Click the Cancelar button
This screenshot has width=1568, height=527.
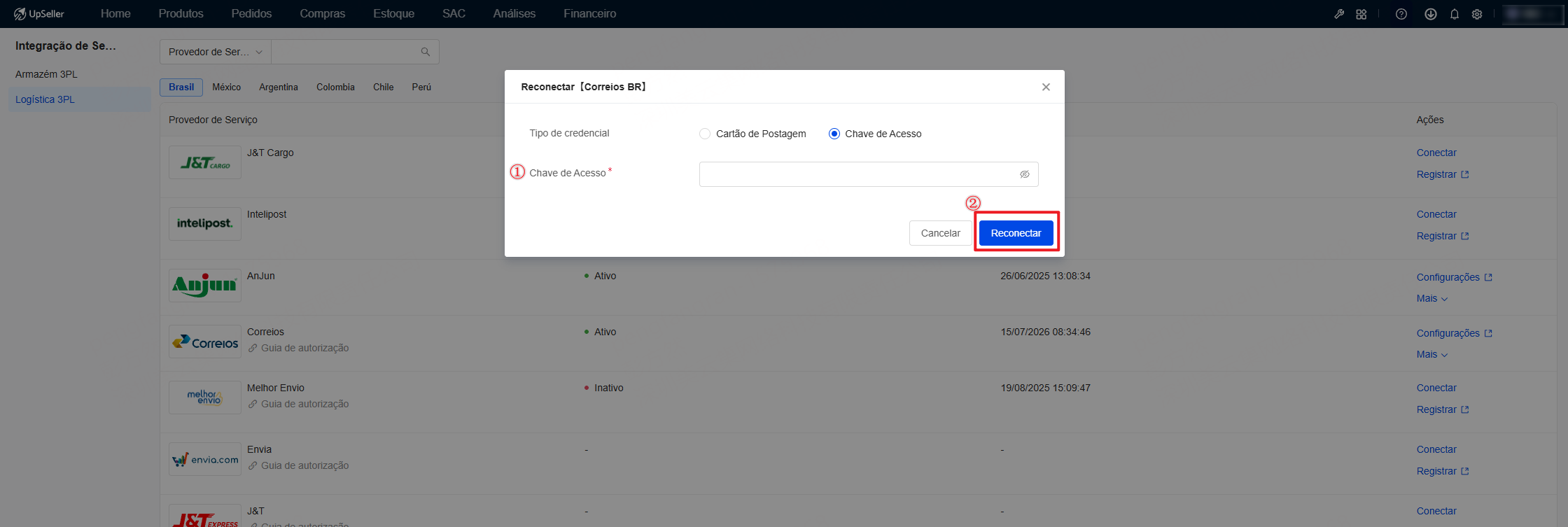pos(940,233)
